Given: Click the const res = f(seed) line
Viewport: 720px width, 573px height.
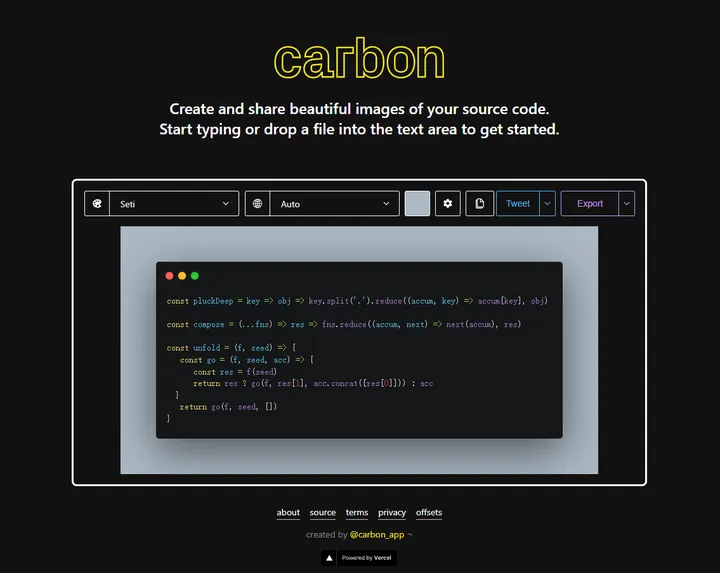Looking at the screenshot, I should point(235,371).
